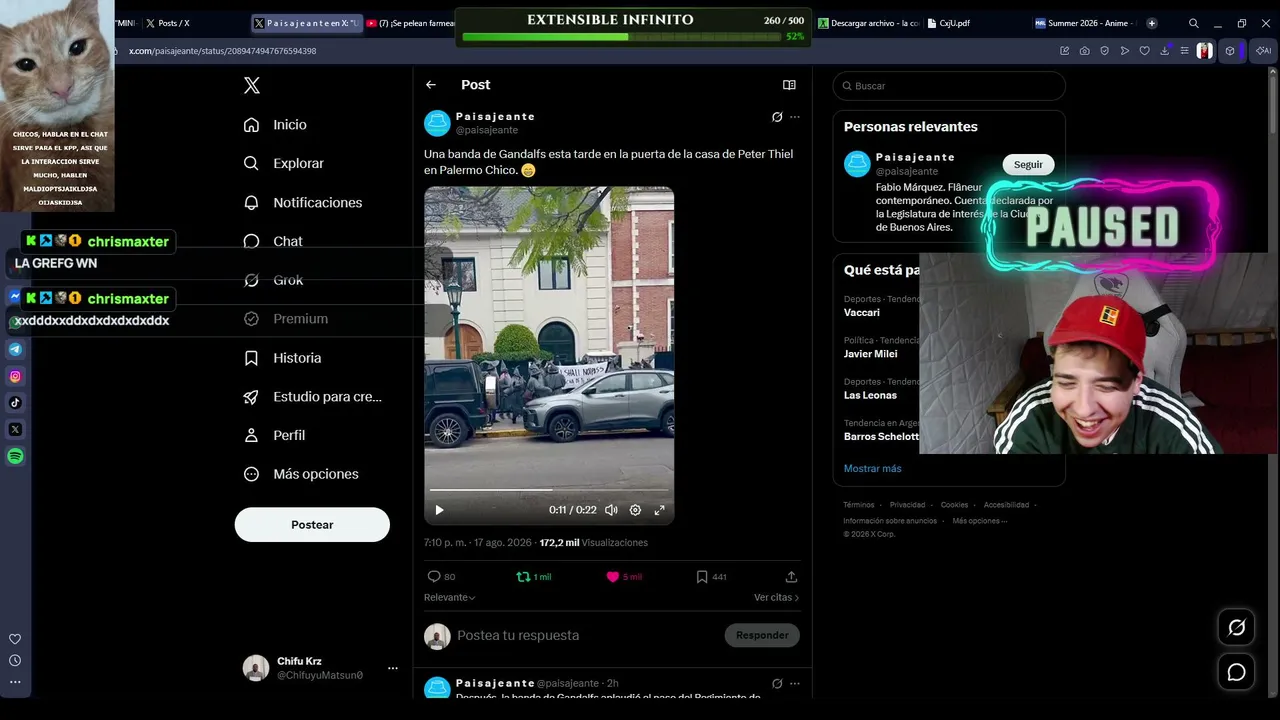Click the Responder button
The width and height of the screenshot is (1280, 720).
point(762,635)
